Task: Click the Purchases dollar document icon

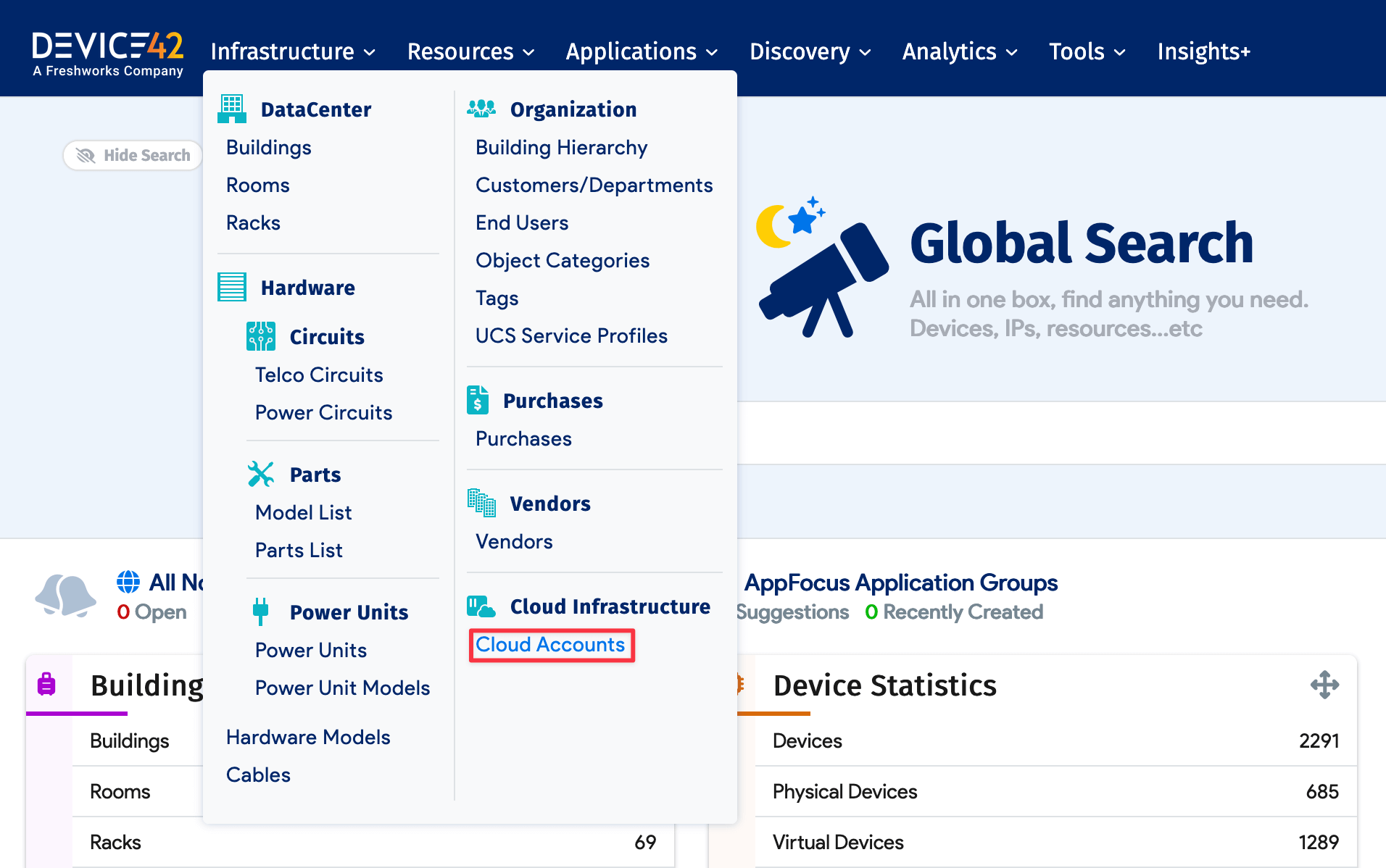Action: (477, 400)
